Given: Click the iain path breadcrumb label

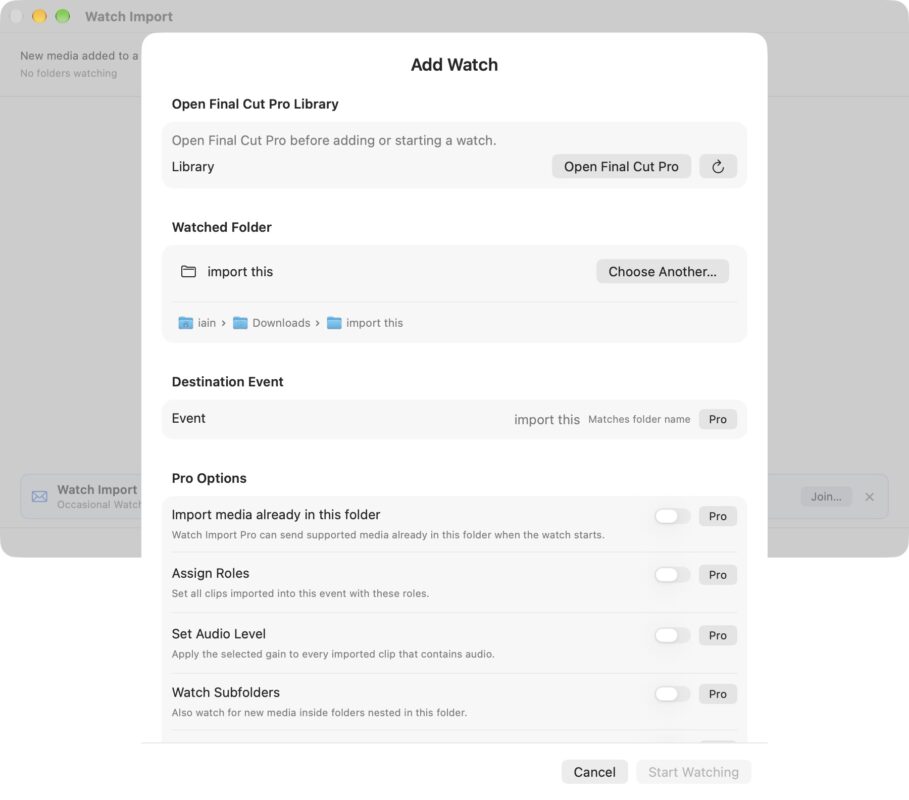Looking at the screenshot, I should pyautogui.click(x=206, y=323).
